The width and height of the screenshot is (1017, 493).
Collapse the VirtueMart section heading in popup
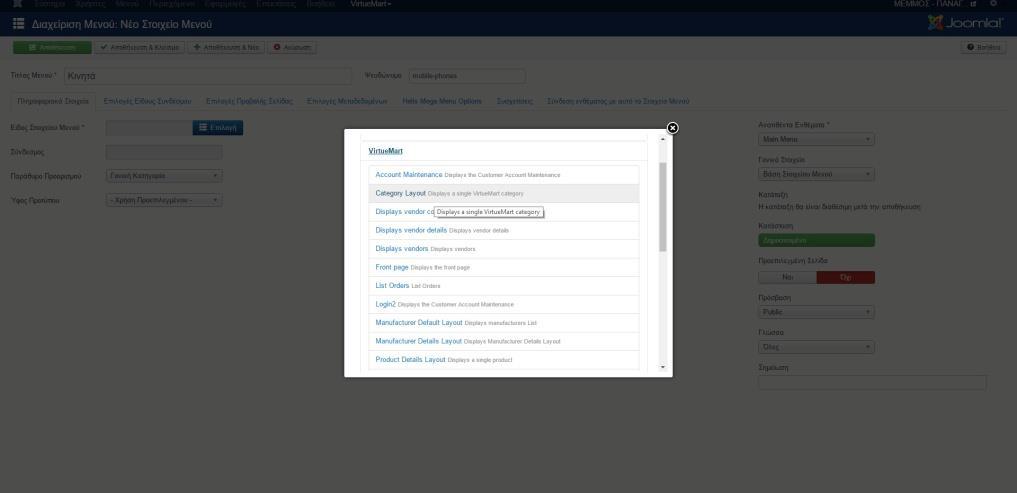click(x=385, y=151)
